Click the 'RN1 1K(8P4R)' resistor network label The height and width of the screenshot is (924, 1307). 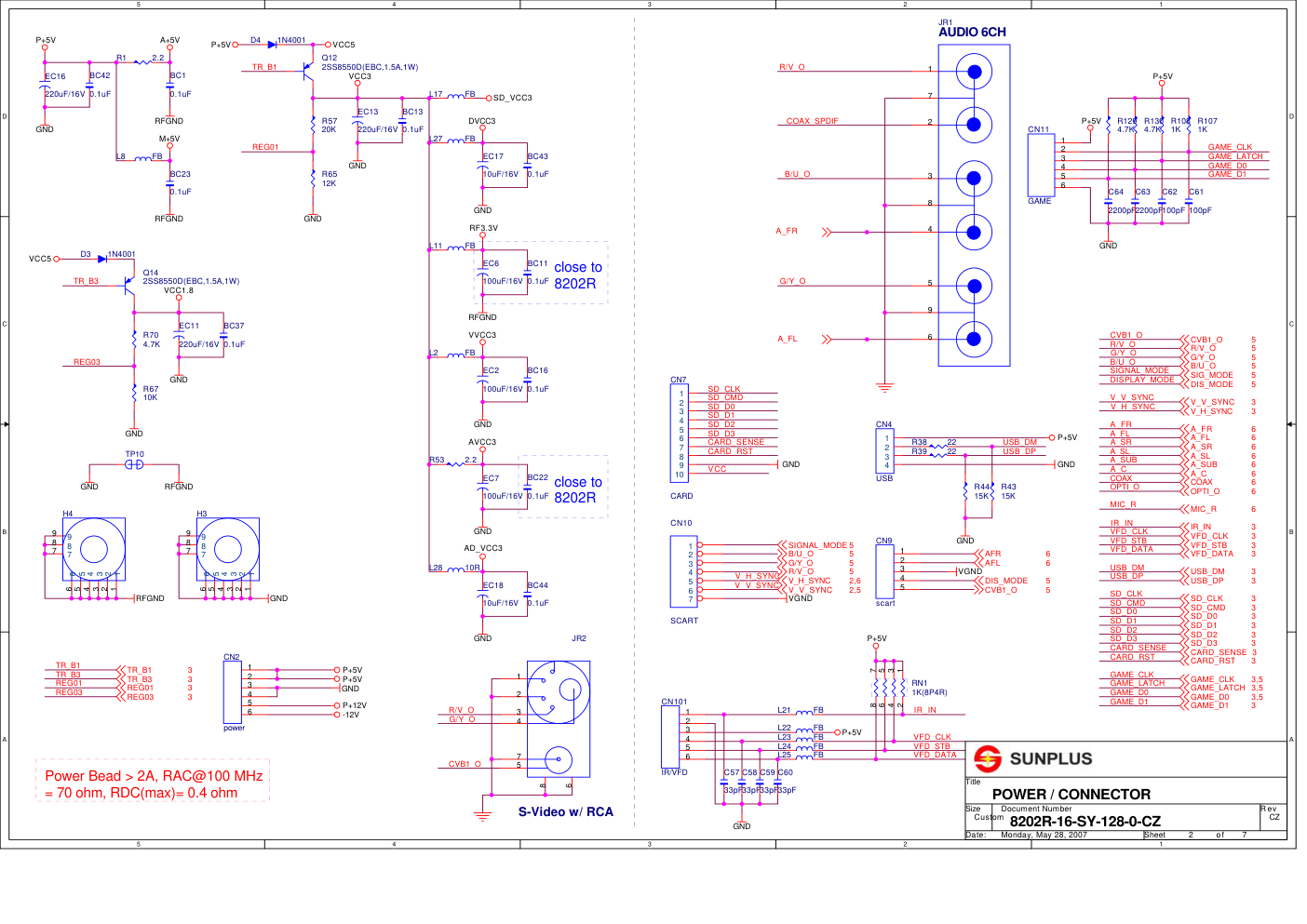pyautogui.click(x=929, y=688)
